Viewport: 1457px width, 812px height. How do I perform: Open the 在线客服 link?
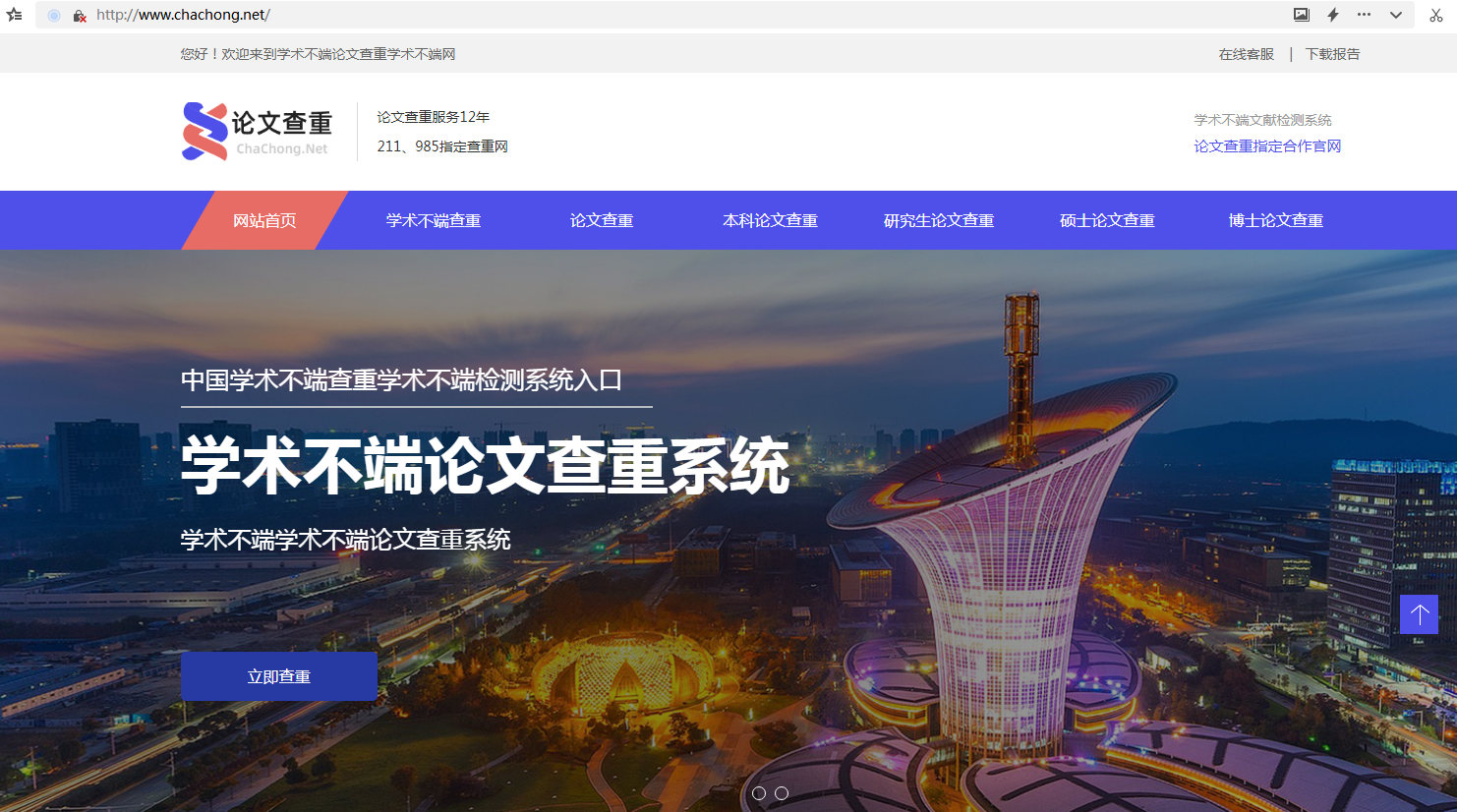click(x=1247, y=54)
